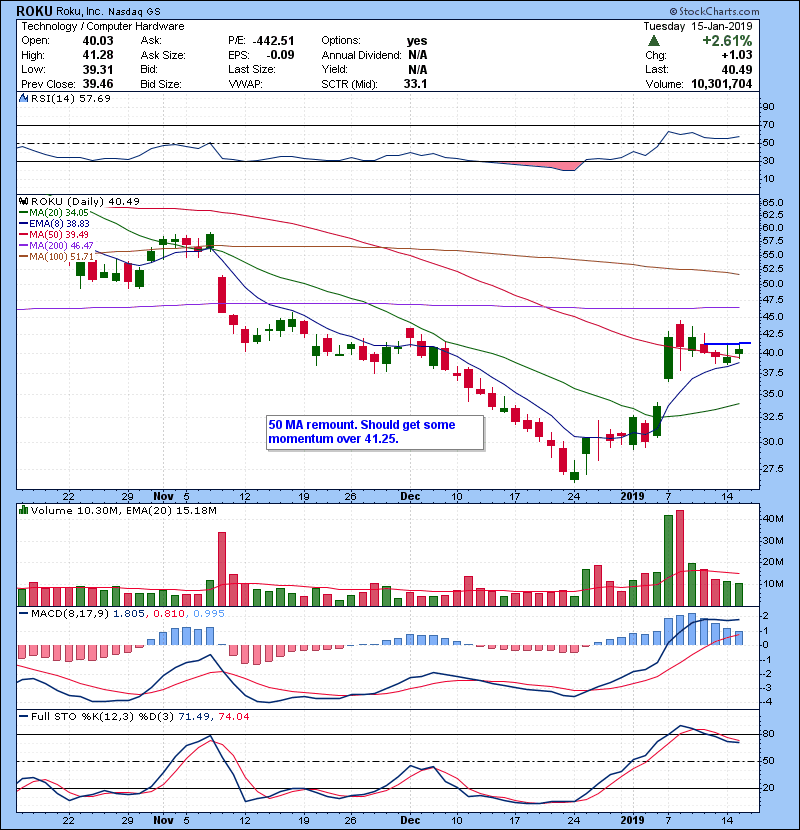Click the date Tuesday 15-Jan-2019
800x830 pixels.
tap(698, 26)
